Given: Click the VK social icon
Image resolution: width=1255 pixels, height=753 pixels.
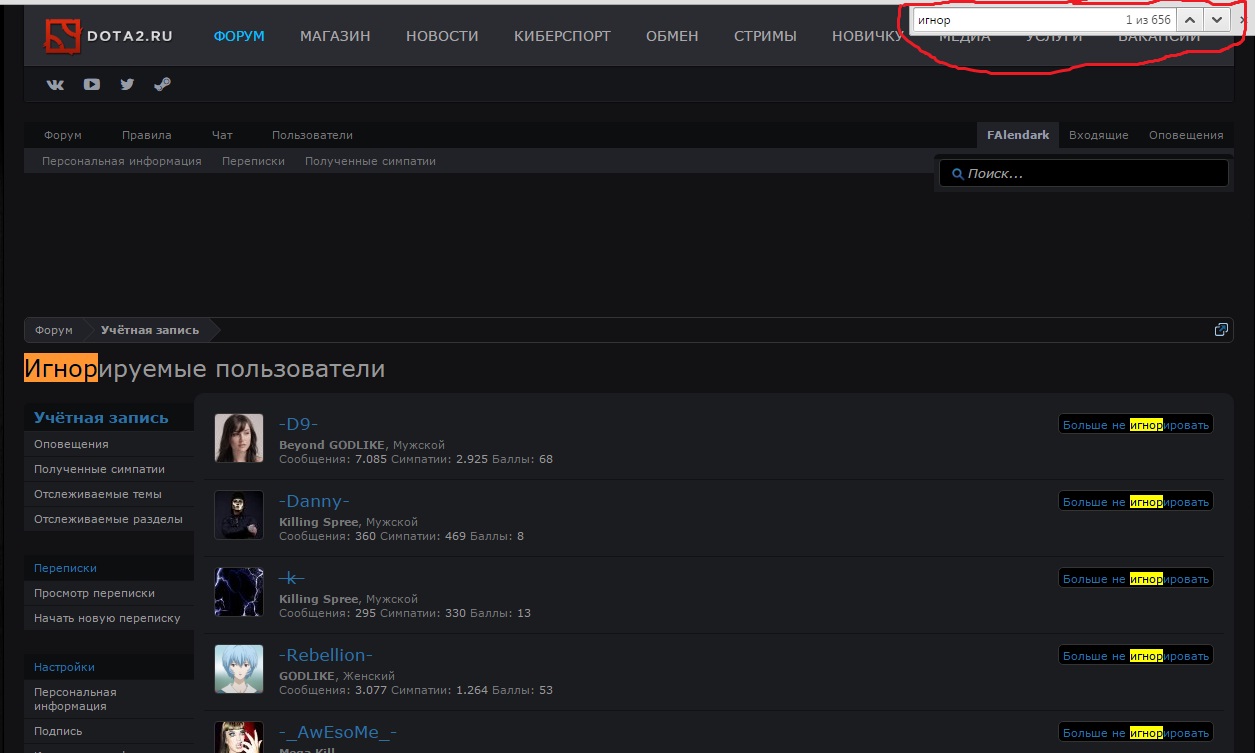Looking at the screenshot, I should pyautogui.click(x=56, y=85).
